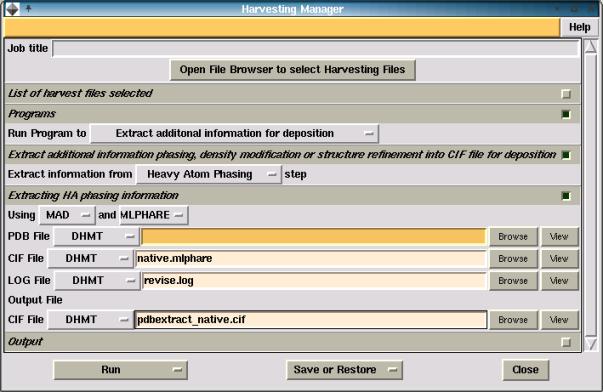Click the revise.log file field
The width and height of the screenshot is (603, 392).
(314, 280)
